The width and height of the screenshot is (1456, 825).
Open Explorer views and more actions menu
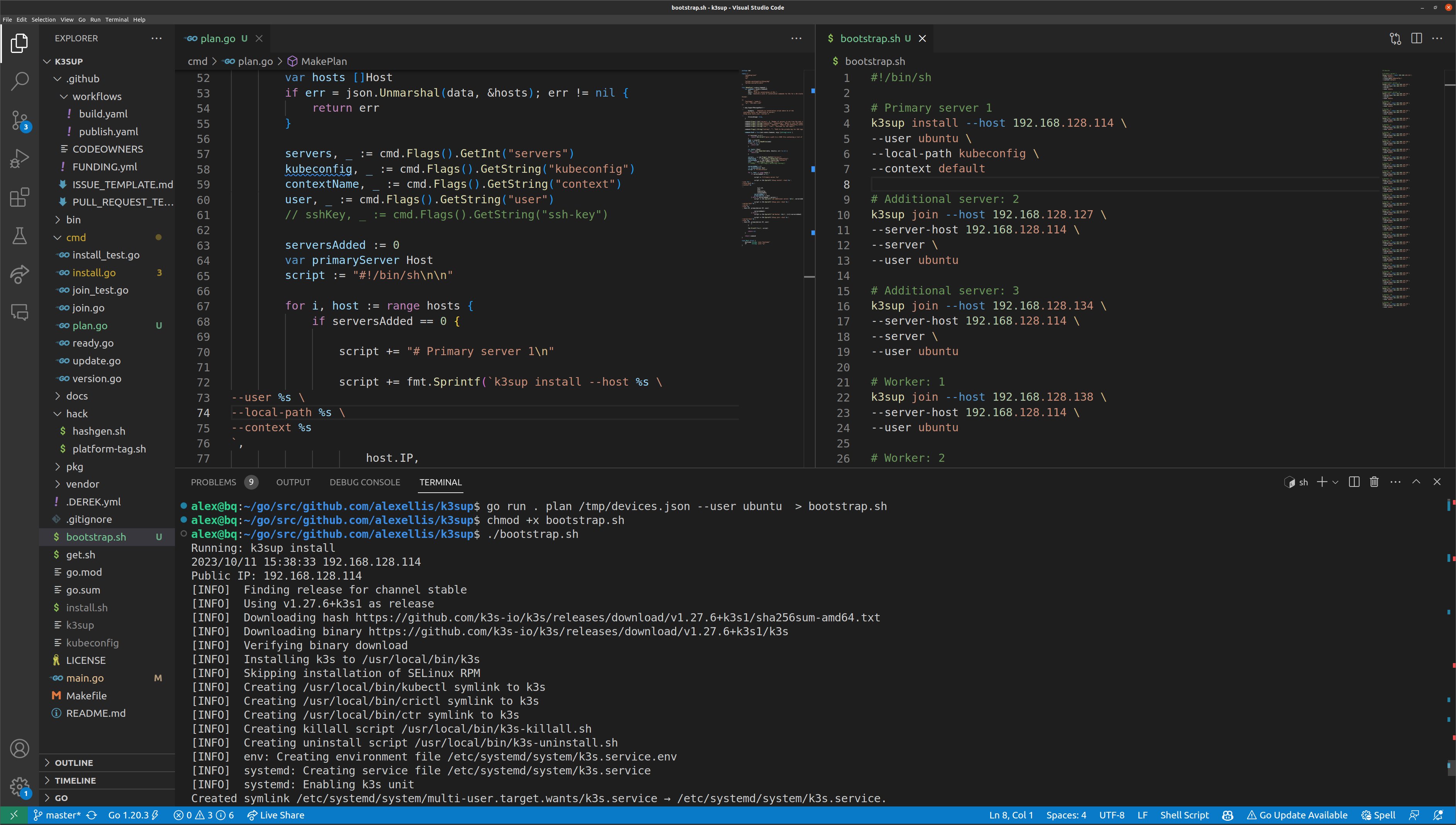tap(156, 38)
